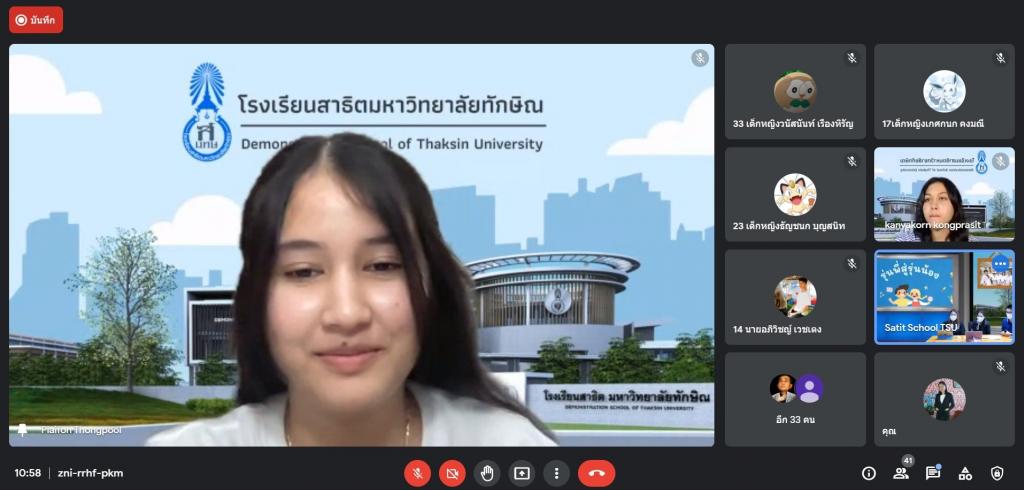1024x490 pixels.
Task: Raise your hand
Action: 487,473
